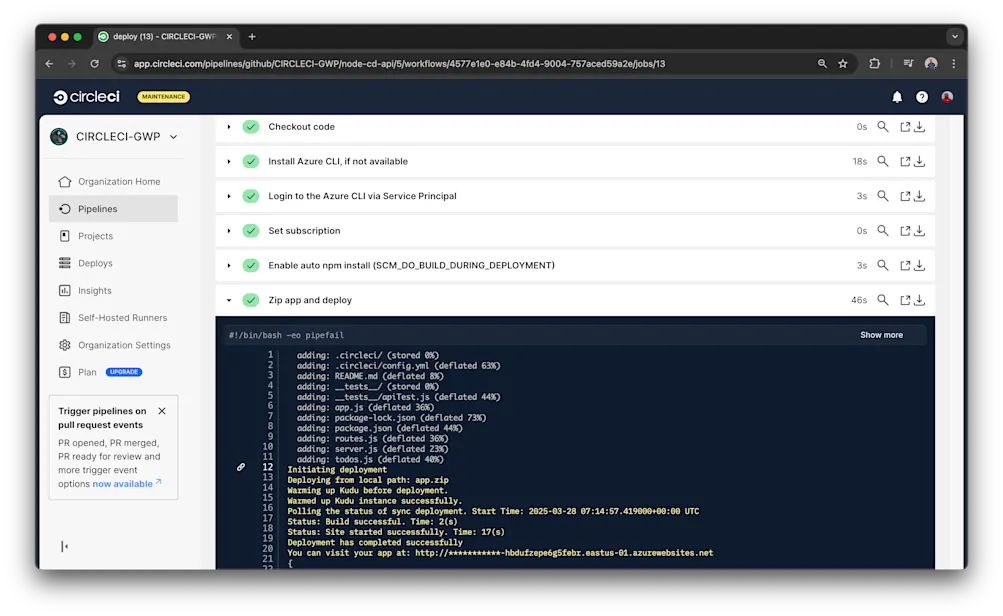Click your profile avatar in the top right
This screenshot has width=1003, height=616.
click(945, 97)
